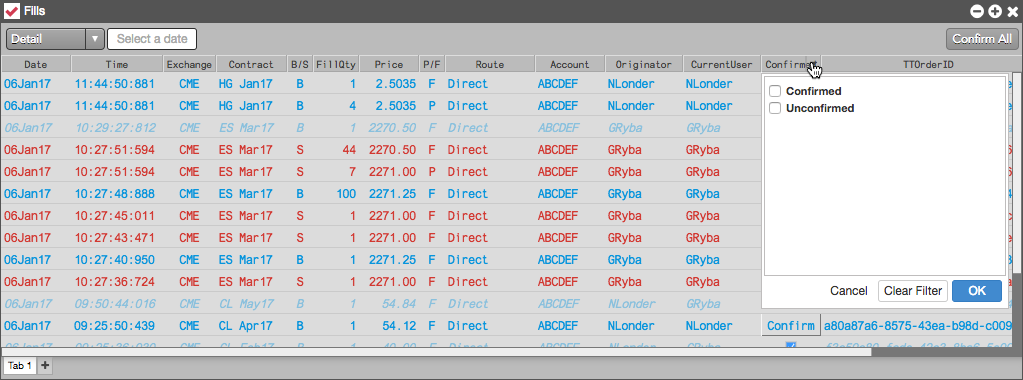Screen dimensions: 1023x380
Task: Click the price 54.84 cell
Action: [x=399, y=304]
